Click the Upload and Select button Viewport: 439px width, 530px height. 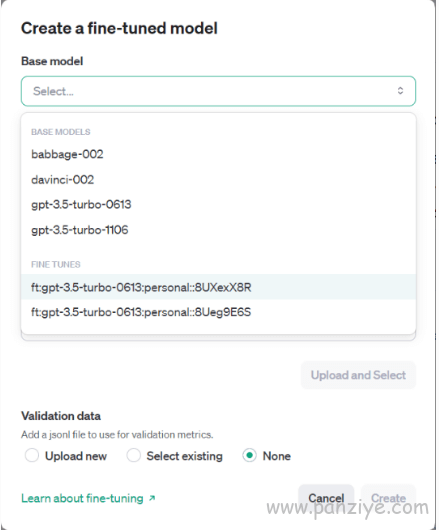tap(358, 375)
